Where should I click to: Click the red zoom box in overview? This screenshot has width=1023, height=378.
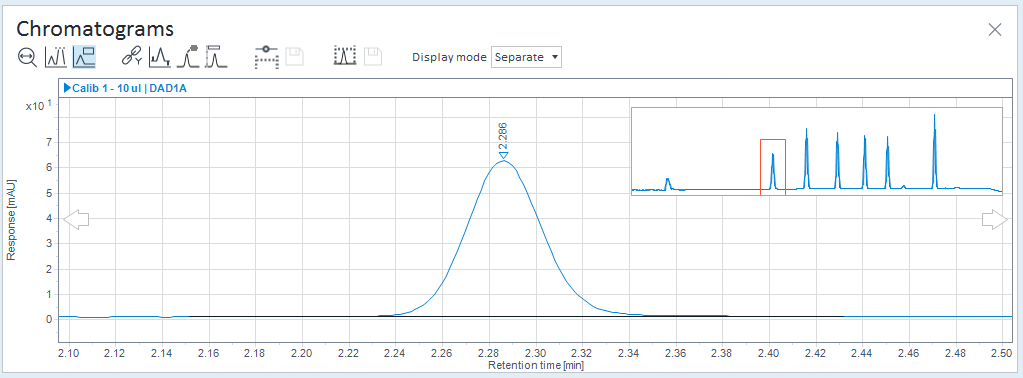(772, 167)
